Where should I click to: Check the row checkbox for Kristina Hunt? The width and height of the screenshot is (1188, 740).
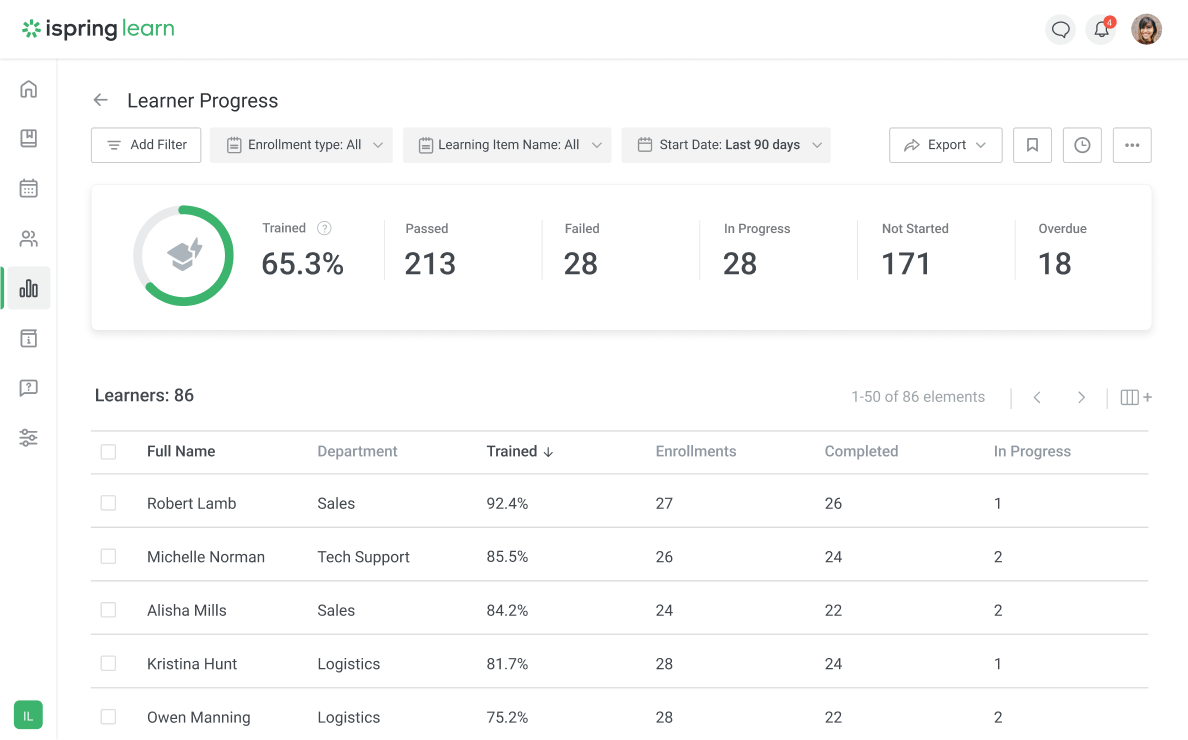click(x=108, y=663)
